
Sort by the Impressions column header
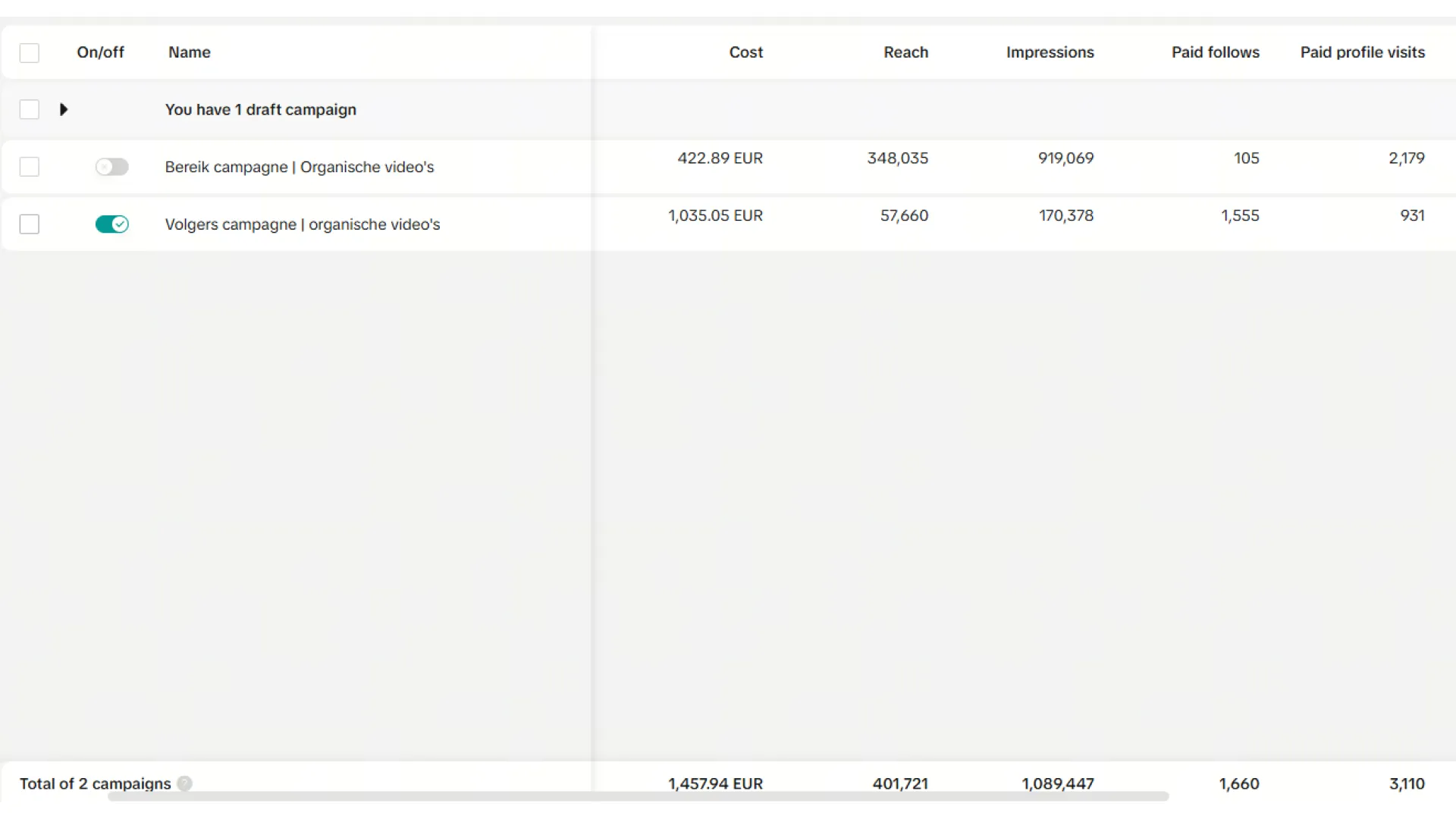point(1050,52)
